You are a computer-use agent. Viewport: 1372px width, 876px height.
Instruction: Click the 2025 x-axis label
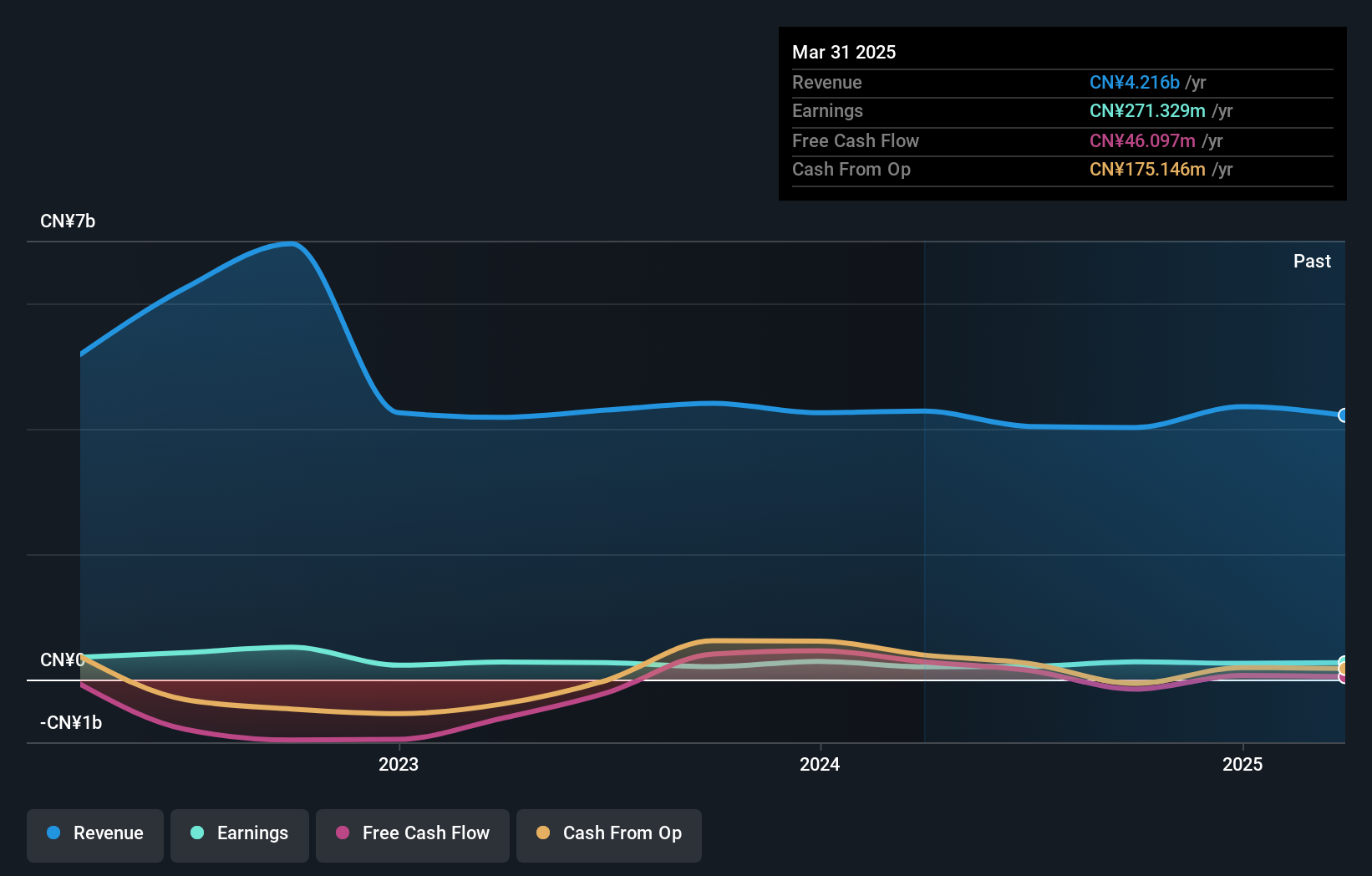[1242, 764]
